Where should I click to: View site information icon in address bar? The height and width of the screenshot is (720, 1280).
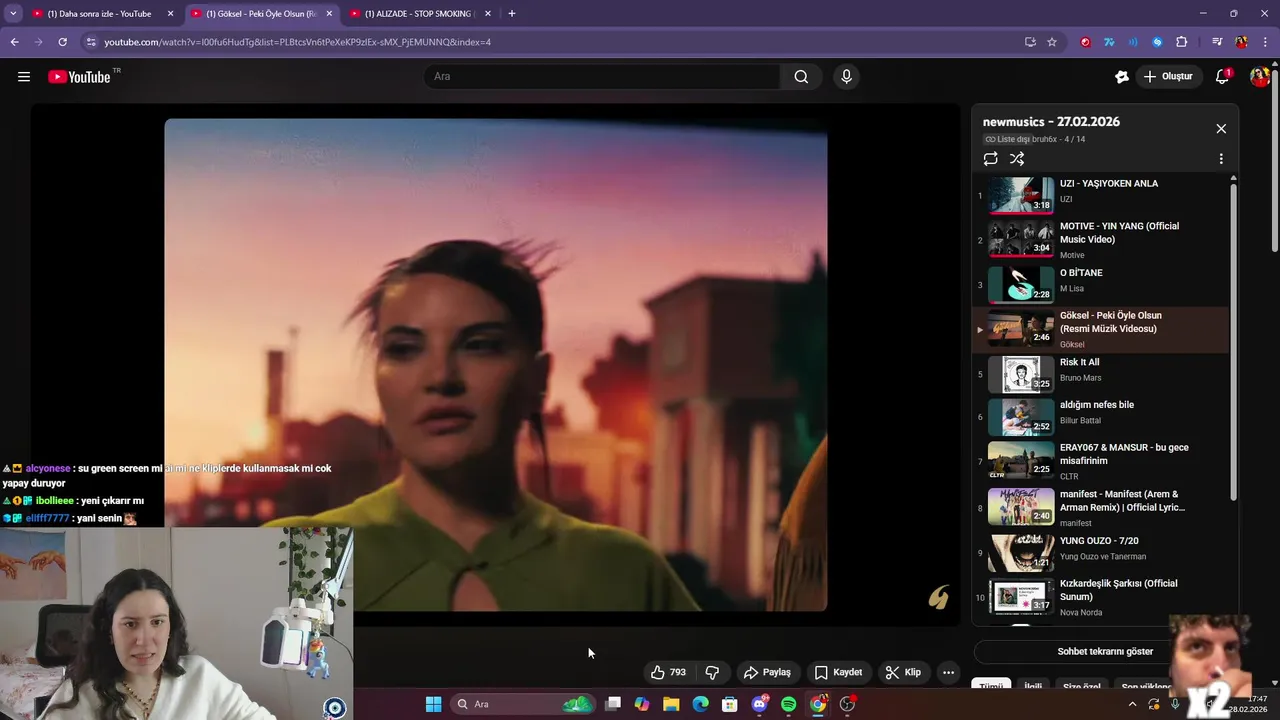[x=91, y=42]
